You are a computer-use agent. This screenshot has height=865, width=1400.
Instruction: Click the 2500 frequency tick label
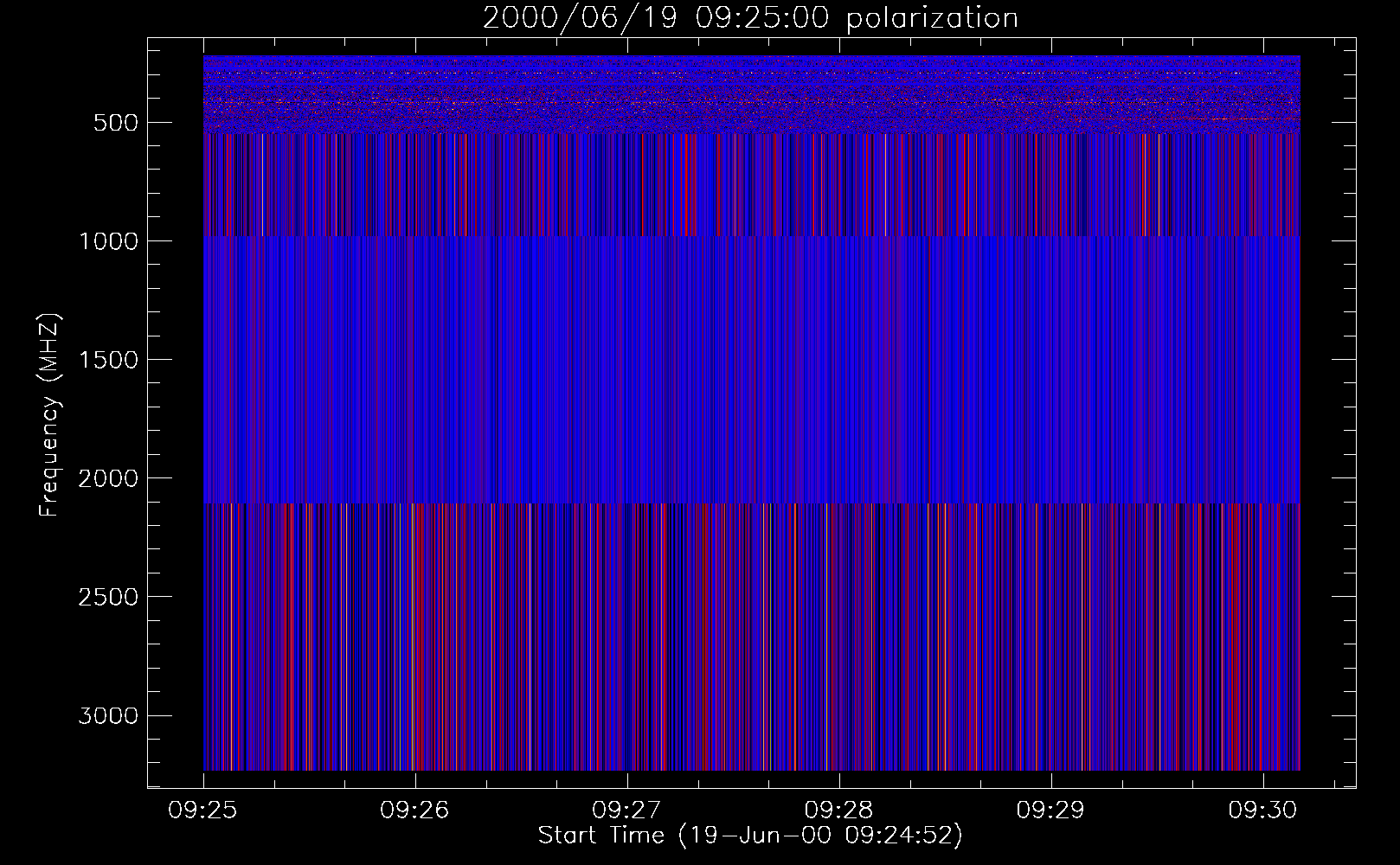point(108,597)
